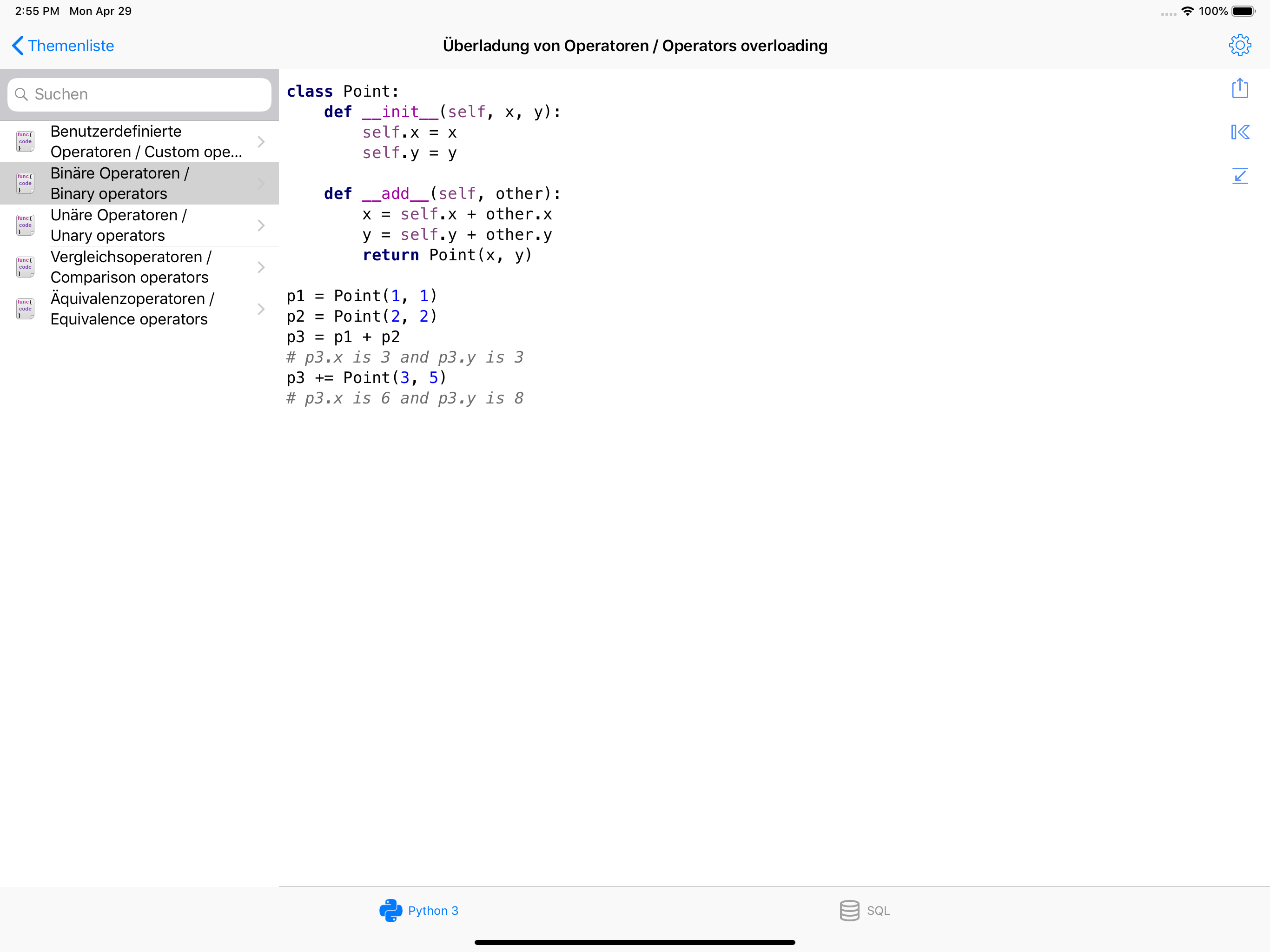Expand Unäre Operatoren via its chevron
This screenshot has width=1270, height=952.
tap(262, 225)
